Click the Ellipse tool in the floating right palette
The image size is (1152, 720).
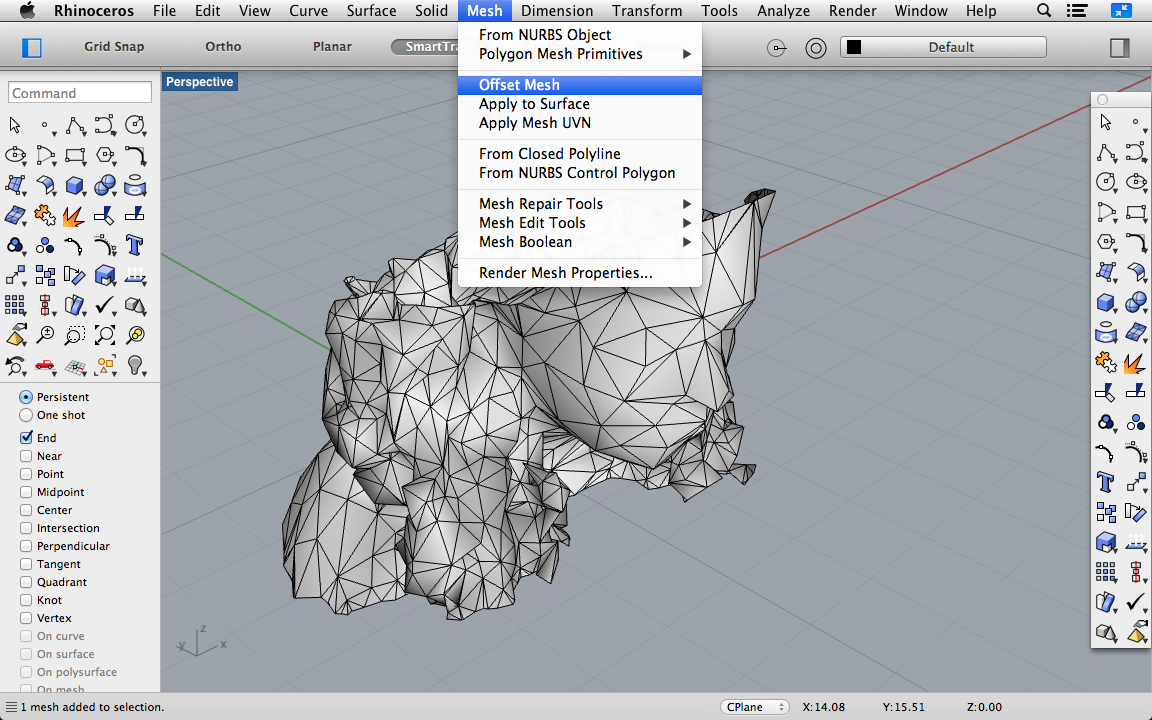1136,181
